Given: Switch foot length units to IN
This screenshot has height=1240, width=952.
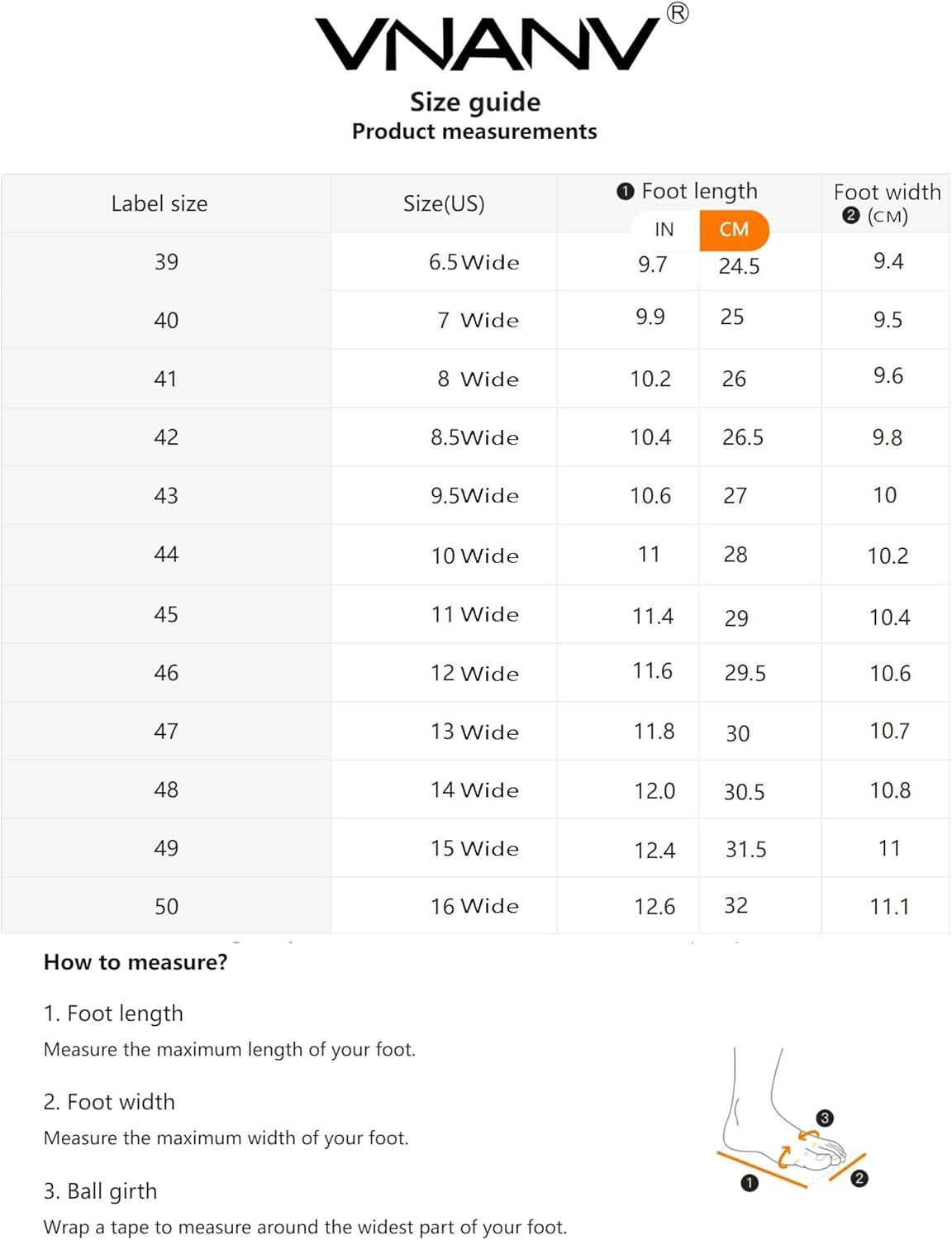Looking at the screenshot, I should (664, 230).
